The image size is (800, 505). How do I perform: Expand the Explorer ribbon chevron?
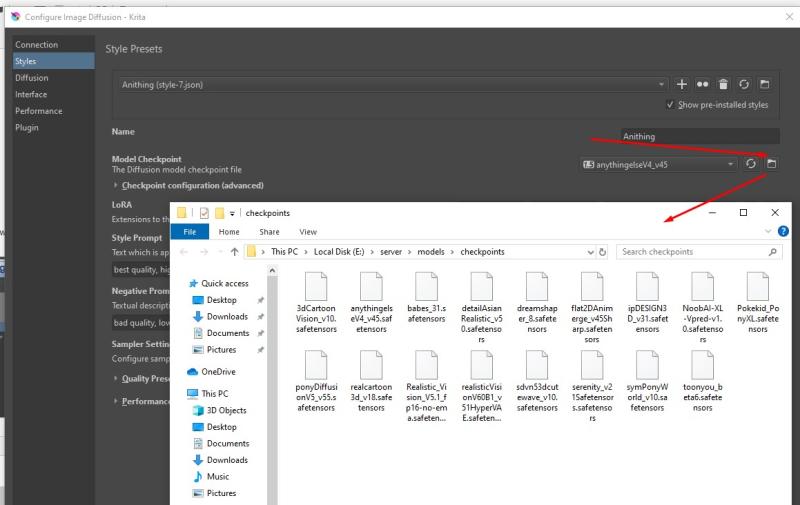tap(768, 231)
